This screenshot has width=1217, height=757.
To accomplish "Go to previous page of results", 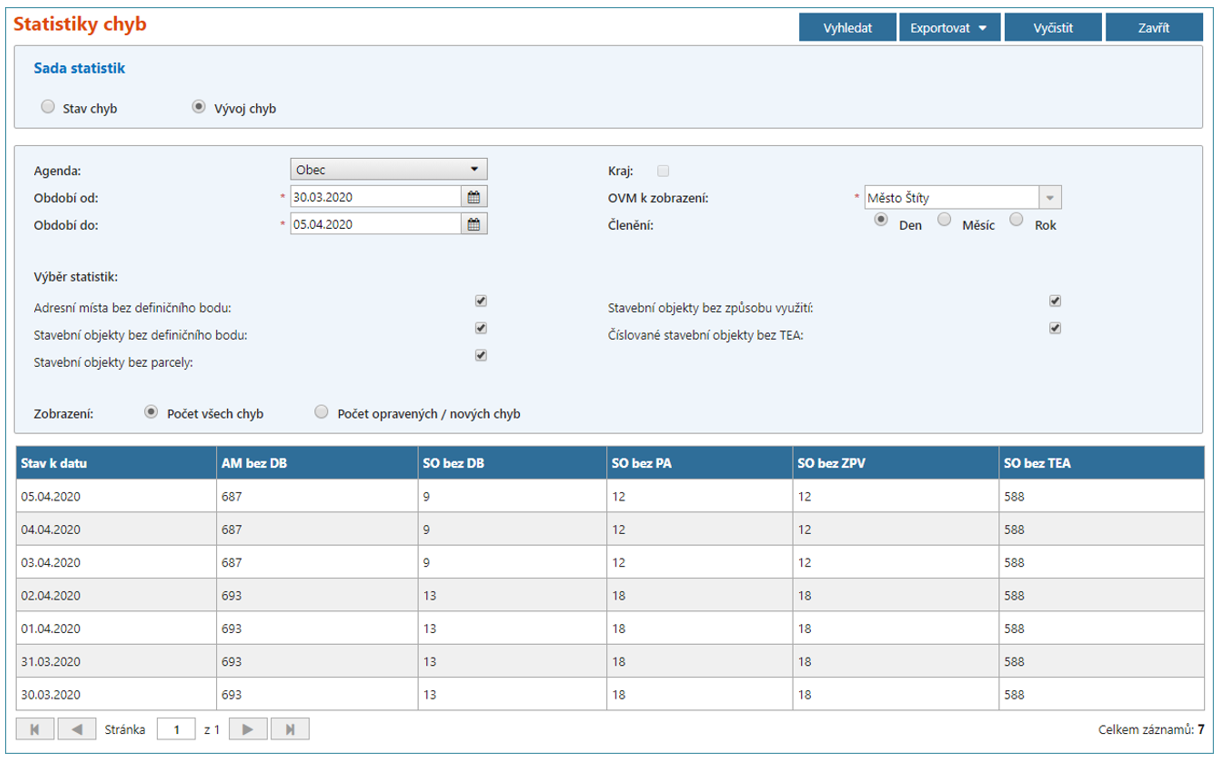I will coord(77,730).
